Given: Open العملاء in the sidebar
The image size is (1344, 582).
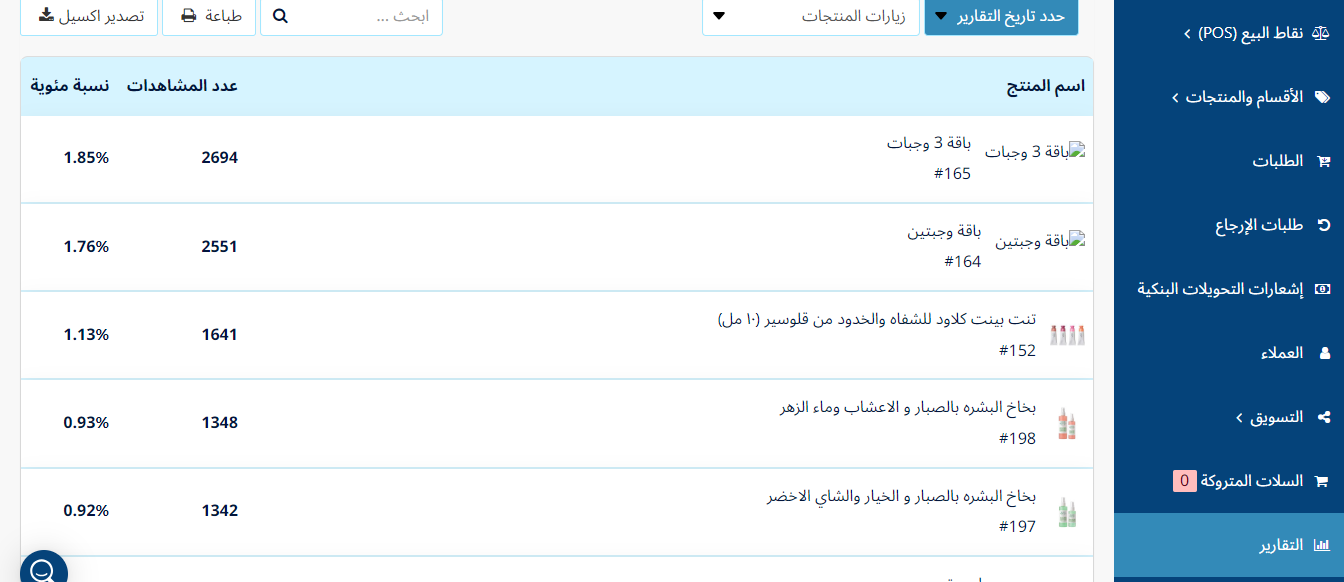Looking at the screenshot, I should [x=1229, y=353].
